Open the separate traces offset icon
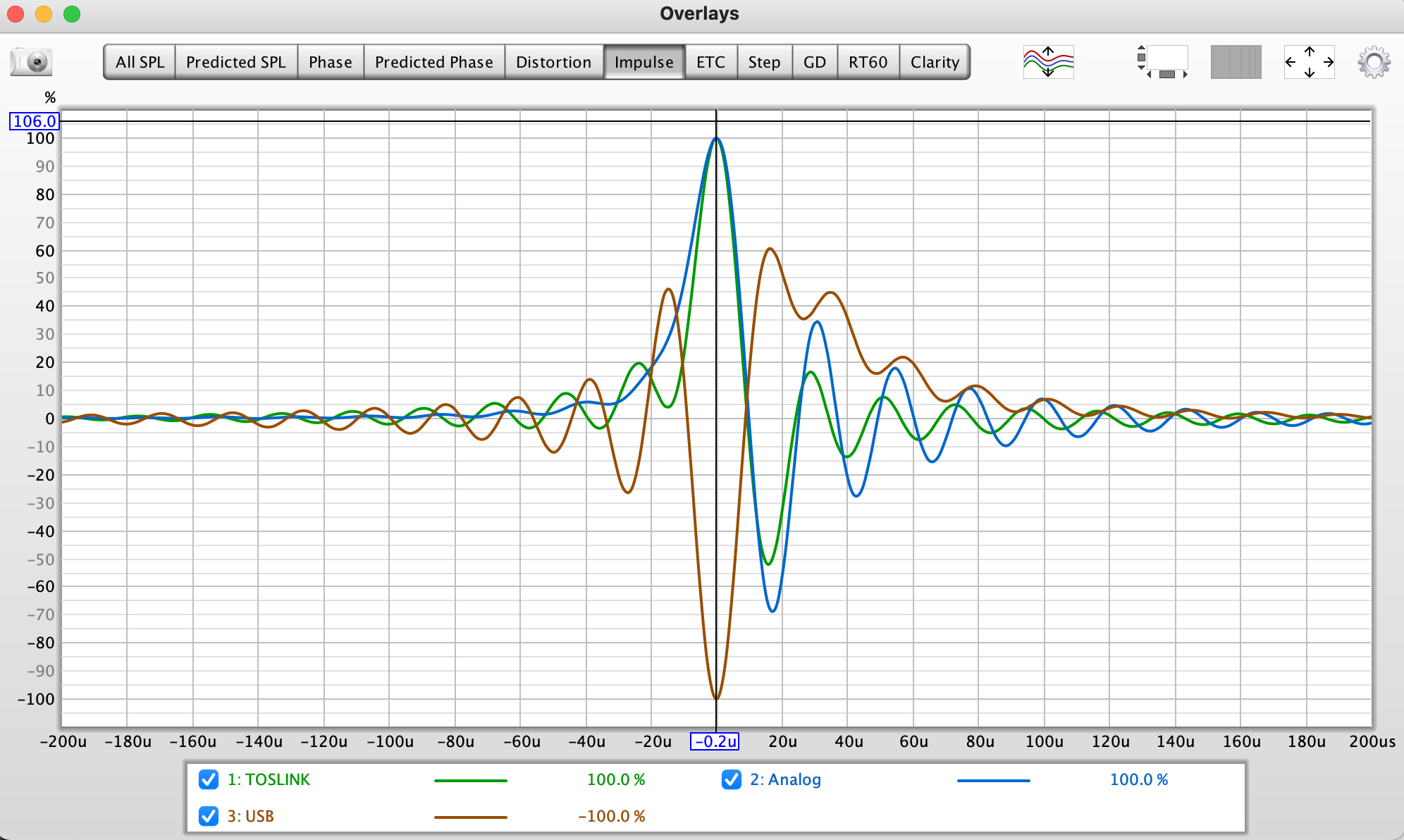The height and width of the screenshot is (840, 1404). point(1048,62)
